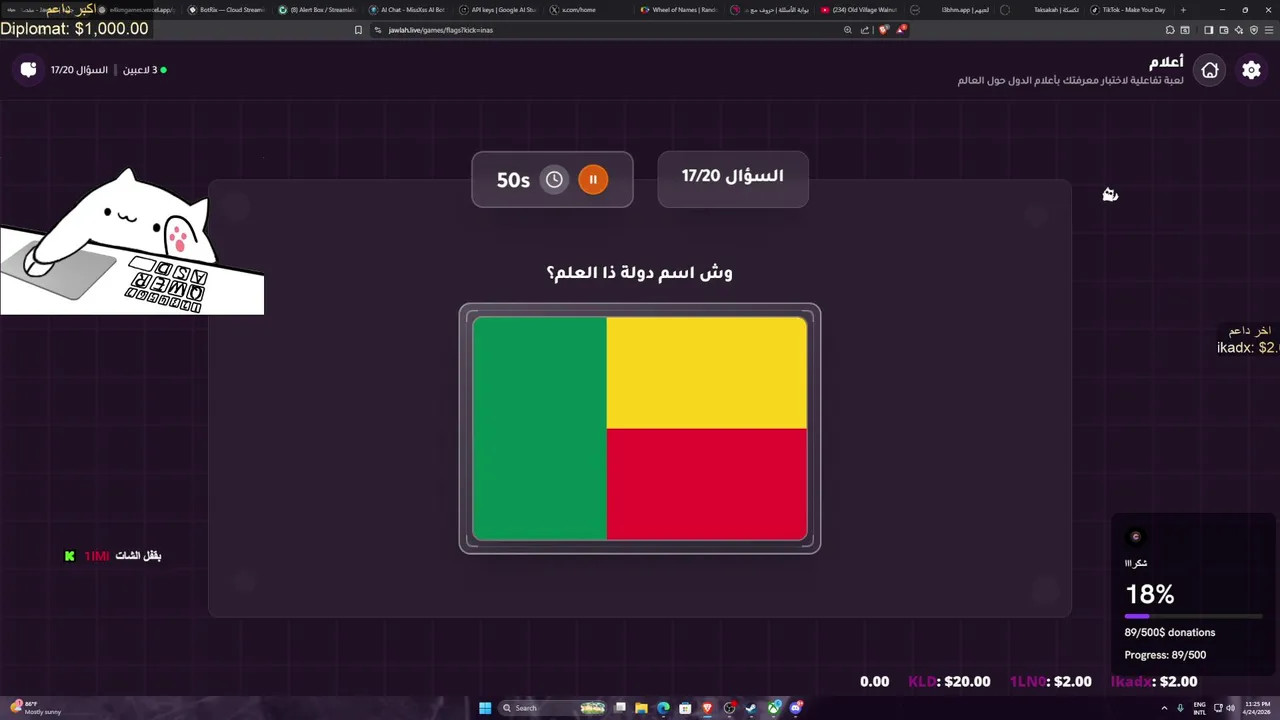Click the bookmark icon in the address bar
This screenshot has height=720, width=1280.
click(358, 30)
